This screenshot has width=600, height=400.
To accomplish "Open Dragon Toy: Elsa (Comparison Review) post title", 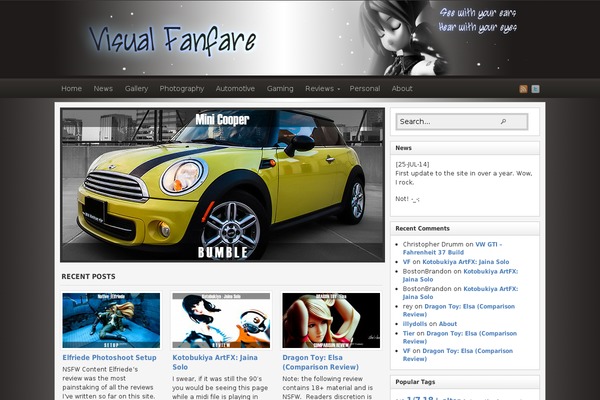I will click(x=320, y=362).
